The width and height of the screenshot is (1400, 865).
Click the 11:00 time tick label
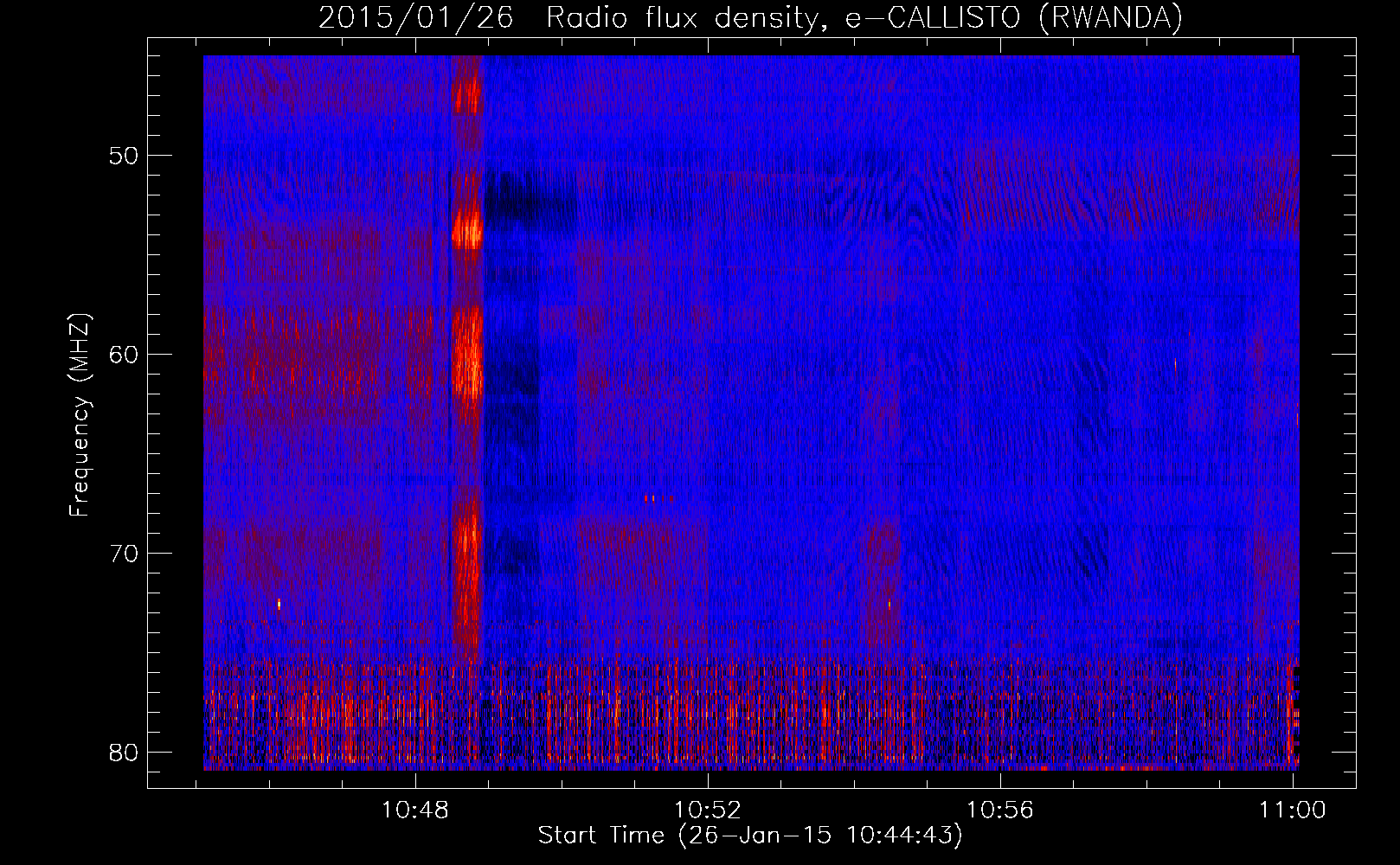tap(1293, 811)
